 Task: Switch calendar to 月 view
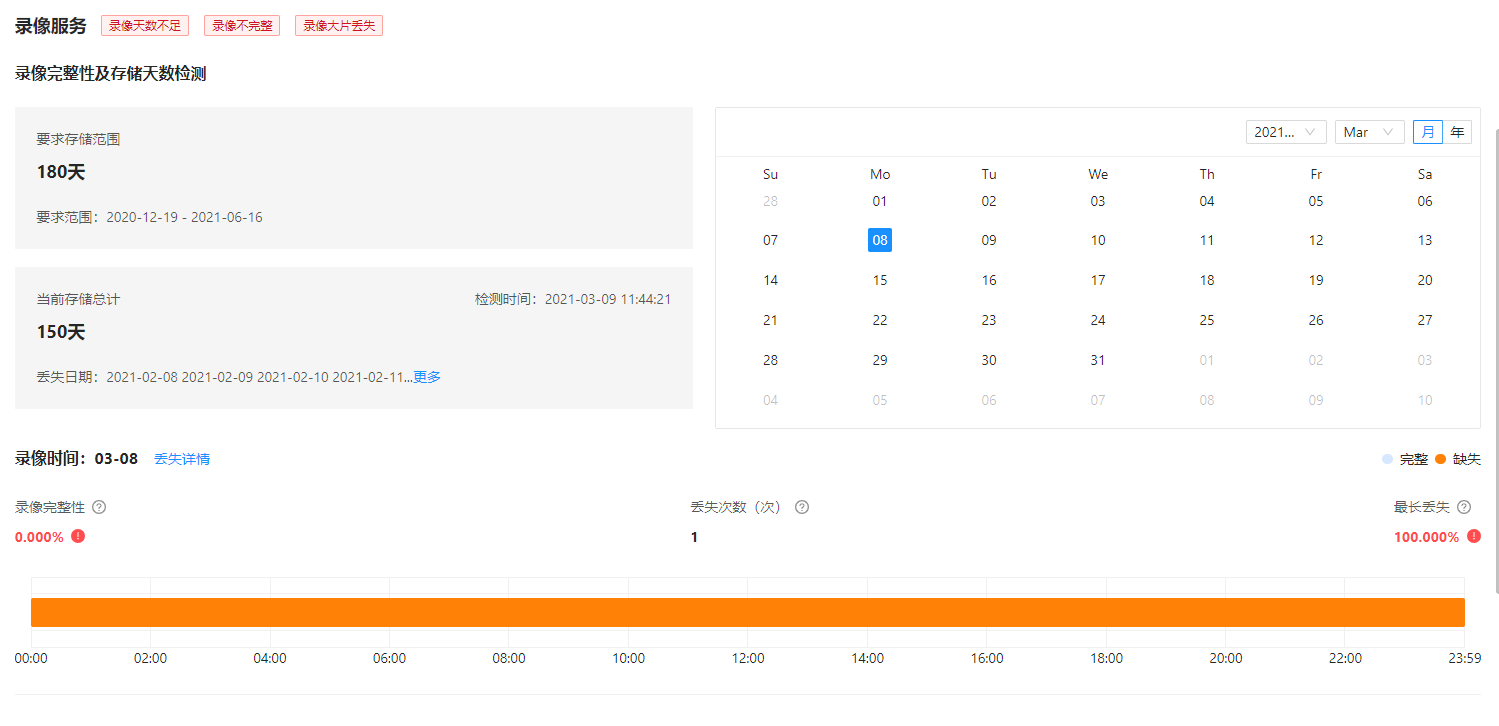click(x=1427, y=132)
